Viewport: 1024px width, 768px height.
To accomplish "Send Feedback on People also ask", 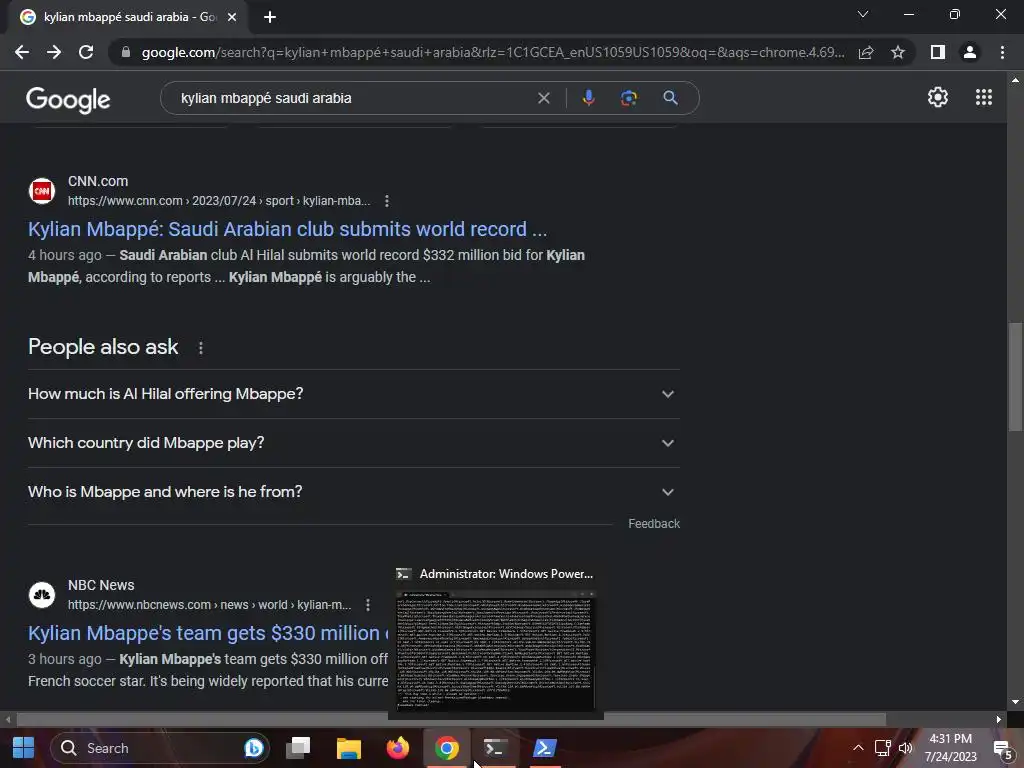I will click(654, 524).
